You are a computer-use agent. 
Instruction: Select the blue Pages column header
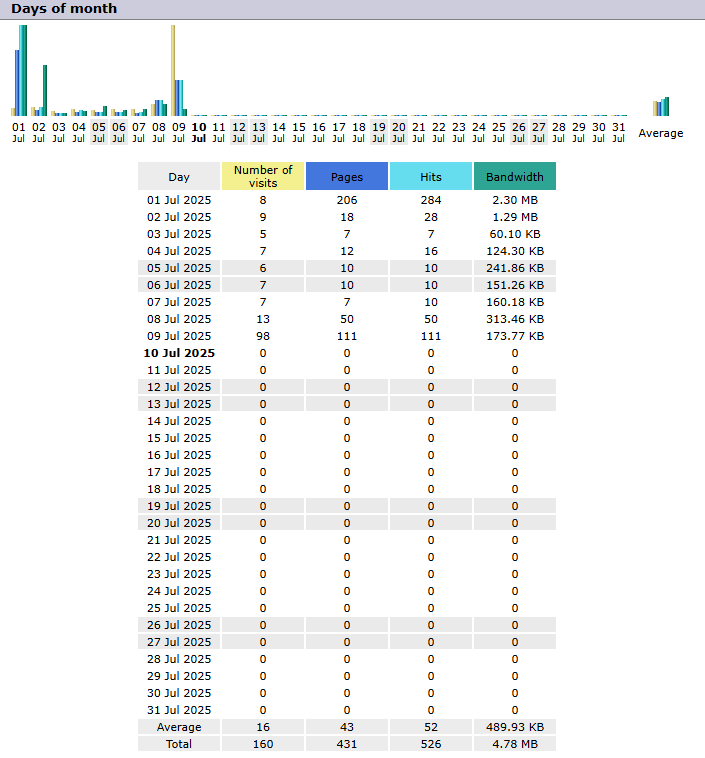point(347,176)
